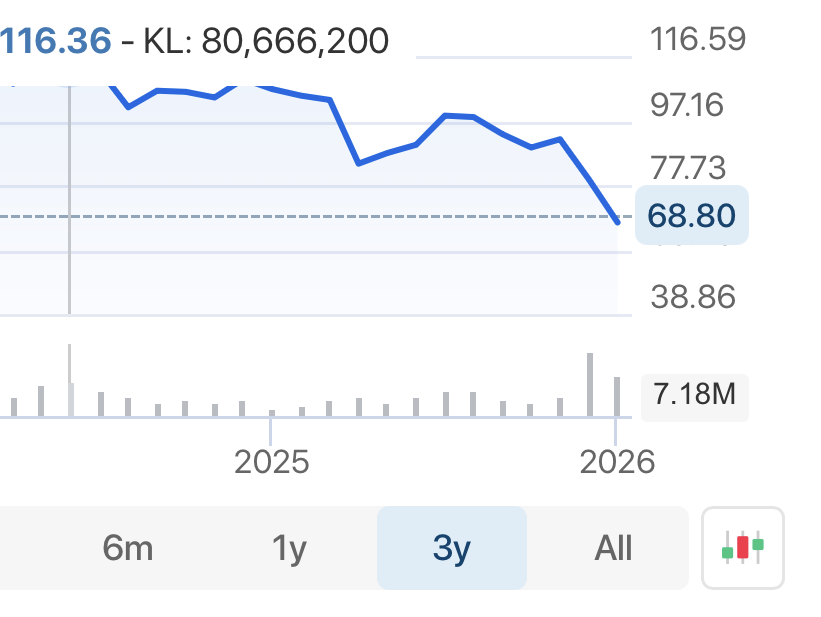Show the All time range

(x=613, y=548)
